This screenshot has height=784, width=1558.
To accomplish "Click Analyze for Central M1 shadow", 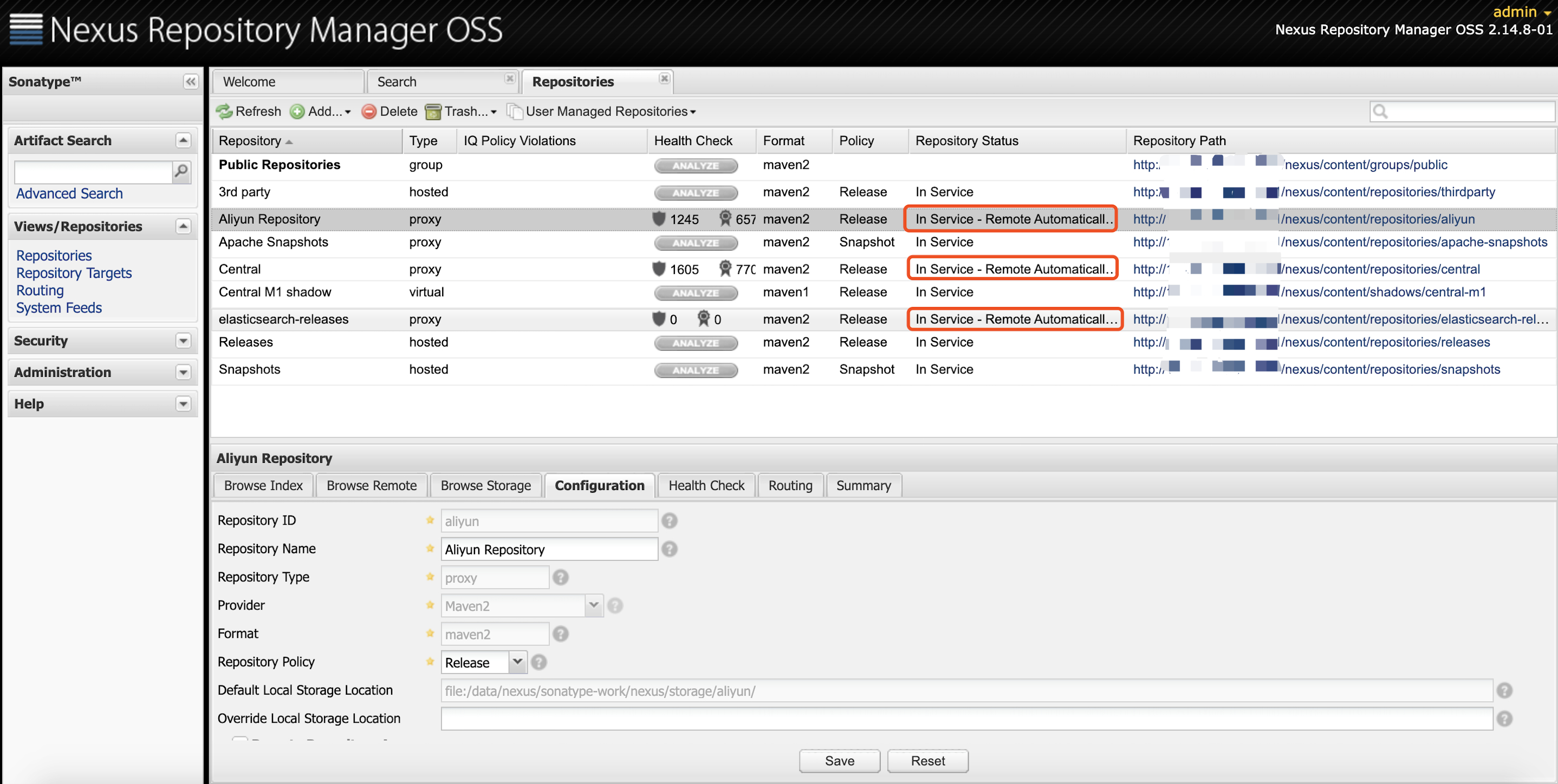I will [696, 293].
